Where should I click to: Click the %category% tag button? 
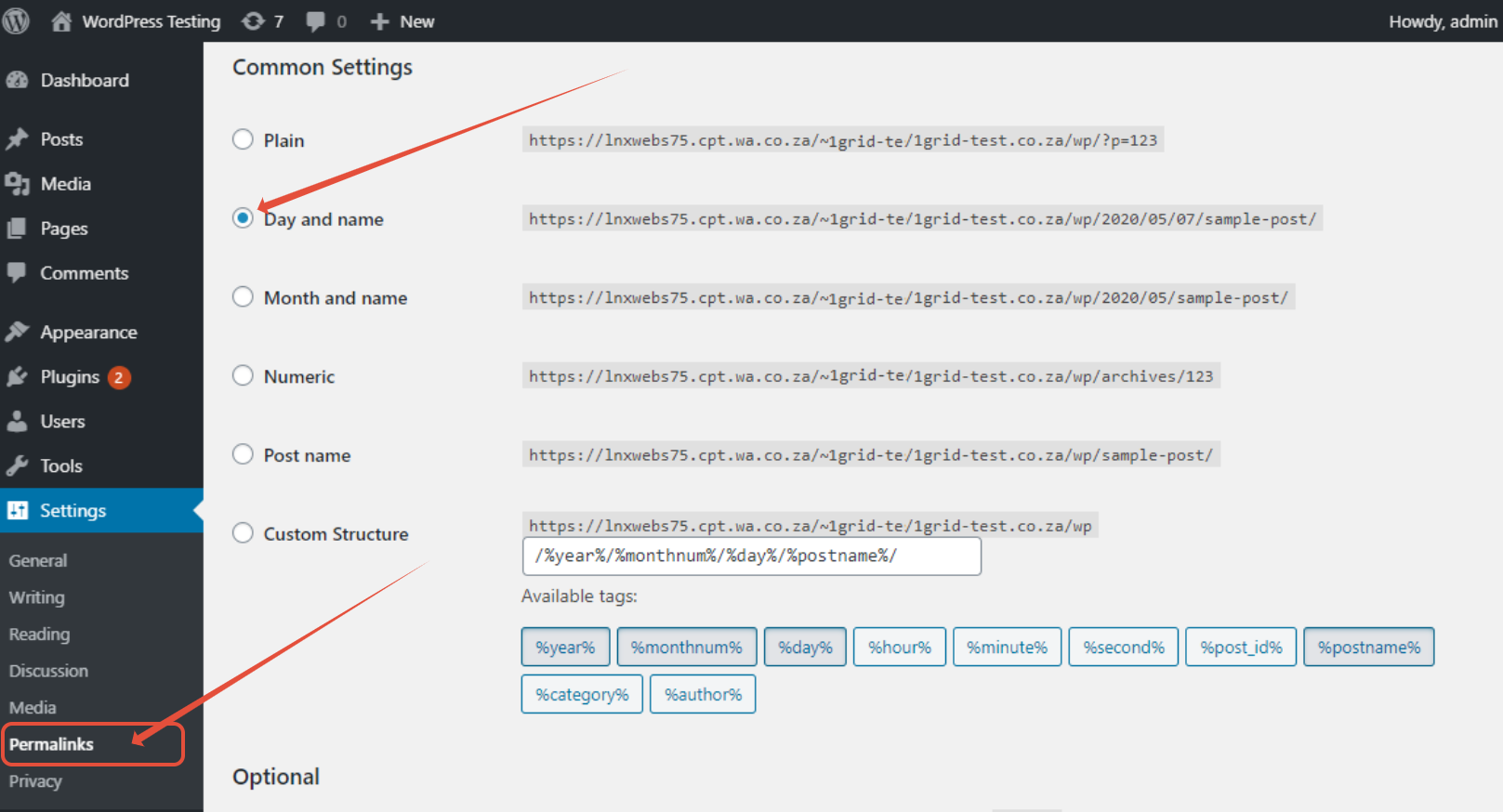click(x=582, y=694)
